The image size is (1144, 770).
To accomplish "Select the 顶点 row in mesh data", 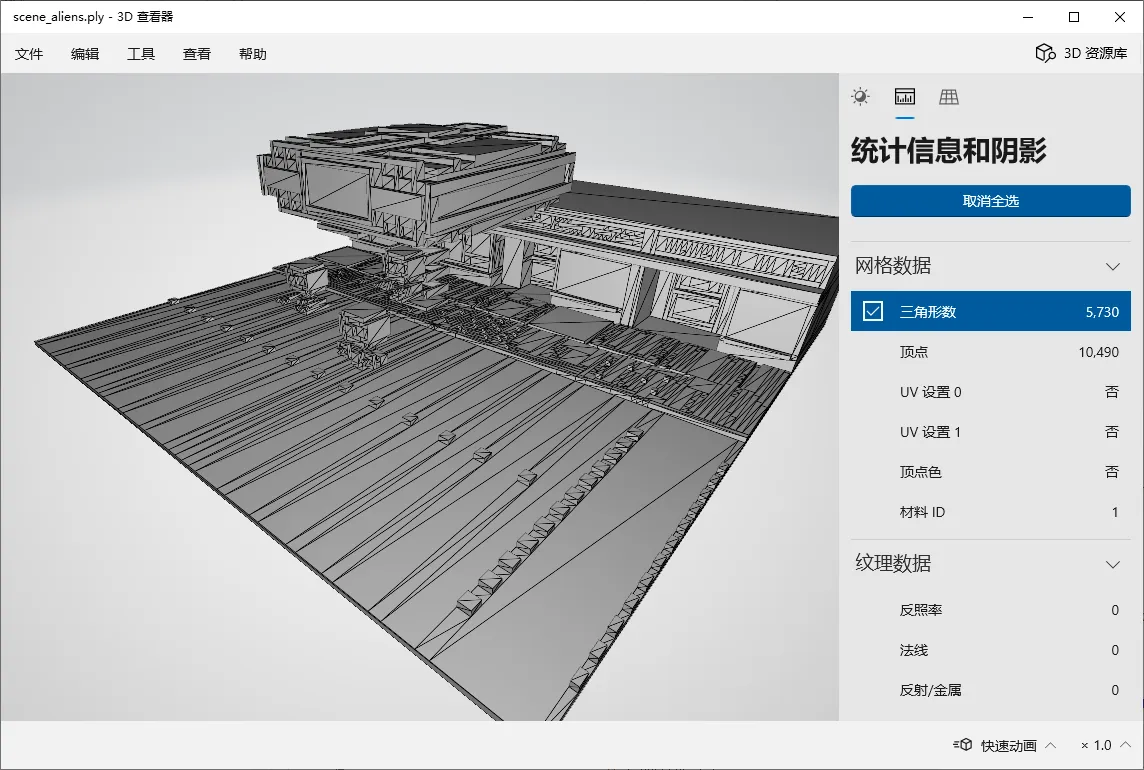I will click(x=990, y=352).
